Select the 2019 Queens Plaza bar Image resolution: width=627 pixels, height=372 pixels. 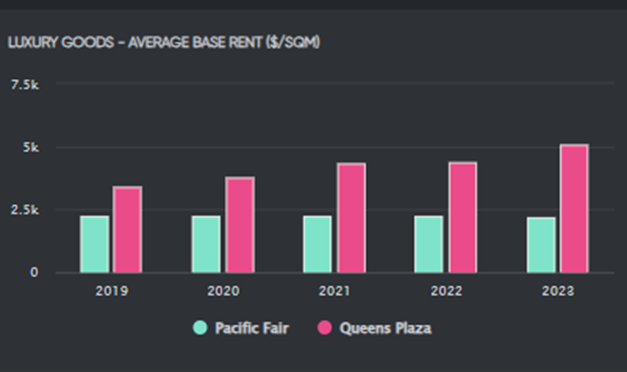[128, 229]
